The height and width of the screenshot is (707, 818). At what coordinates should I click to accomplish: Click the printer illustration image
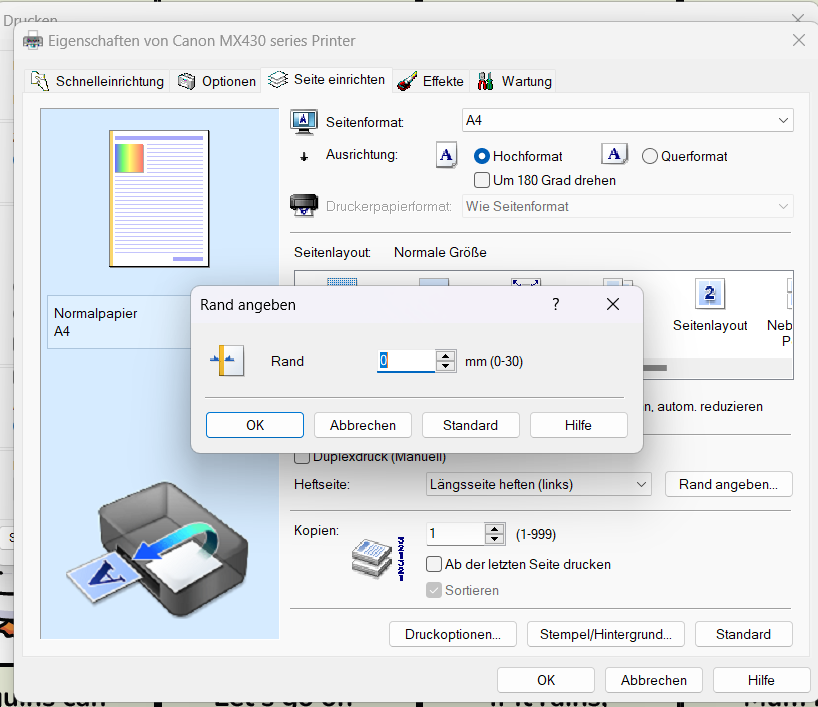pyautogui.click(x=158, y=548)
